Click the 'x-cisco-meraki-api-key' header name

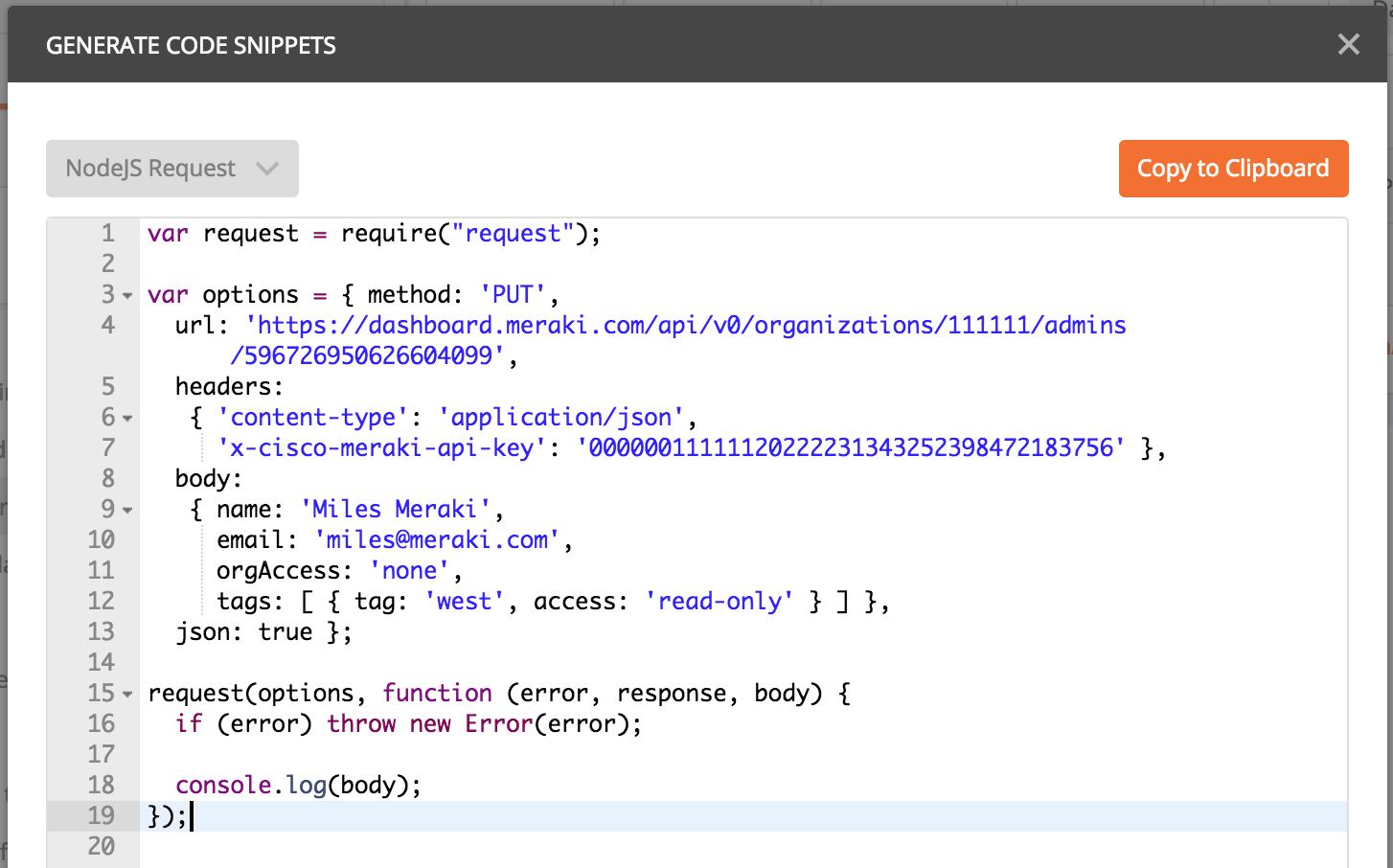pos(382,447)
